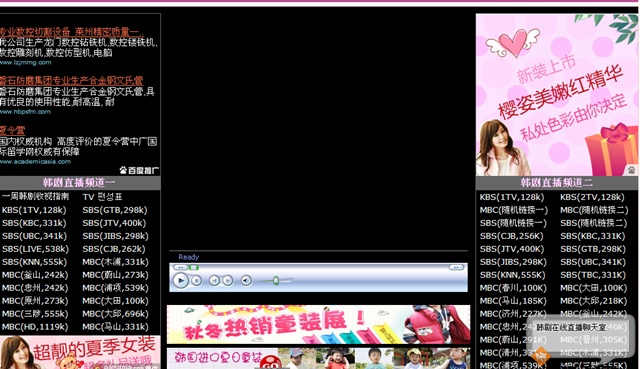
Task: Mute the player's sound
Action: (x=246, y=280)
